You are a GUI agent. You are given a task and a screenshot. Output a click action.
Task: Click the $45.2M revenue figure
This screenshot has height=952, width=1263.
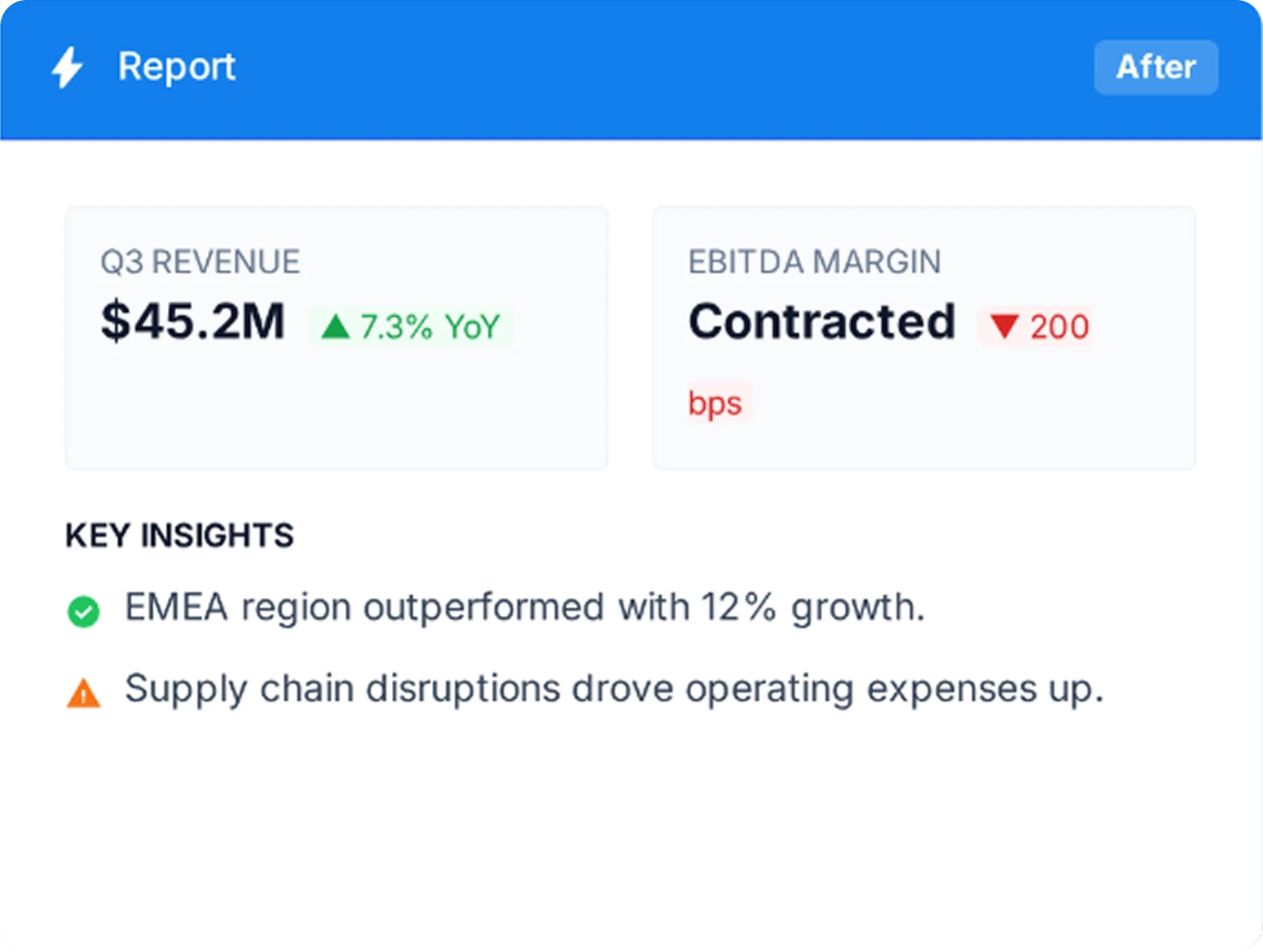[x=192, y=321]
